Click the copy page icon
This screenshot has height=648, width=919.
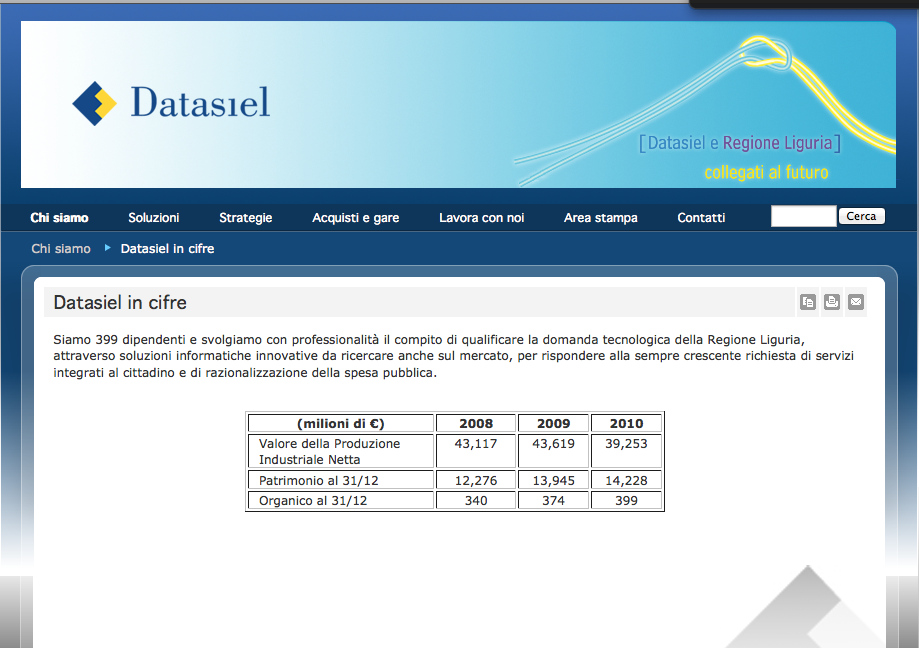pyautogui.click(x=808, y=302)
